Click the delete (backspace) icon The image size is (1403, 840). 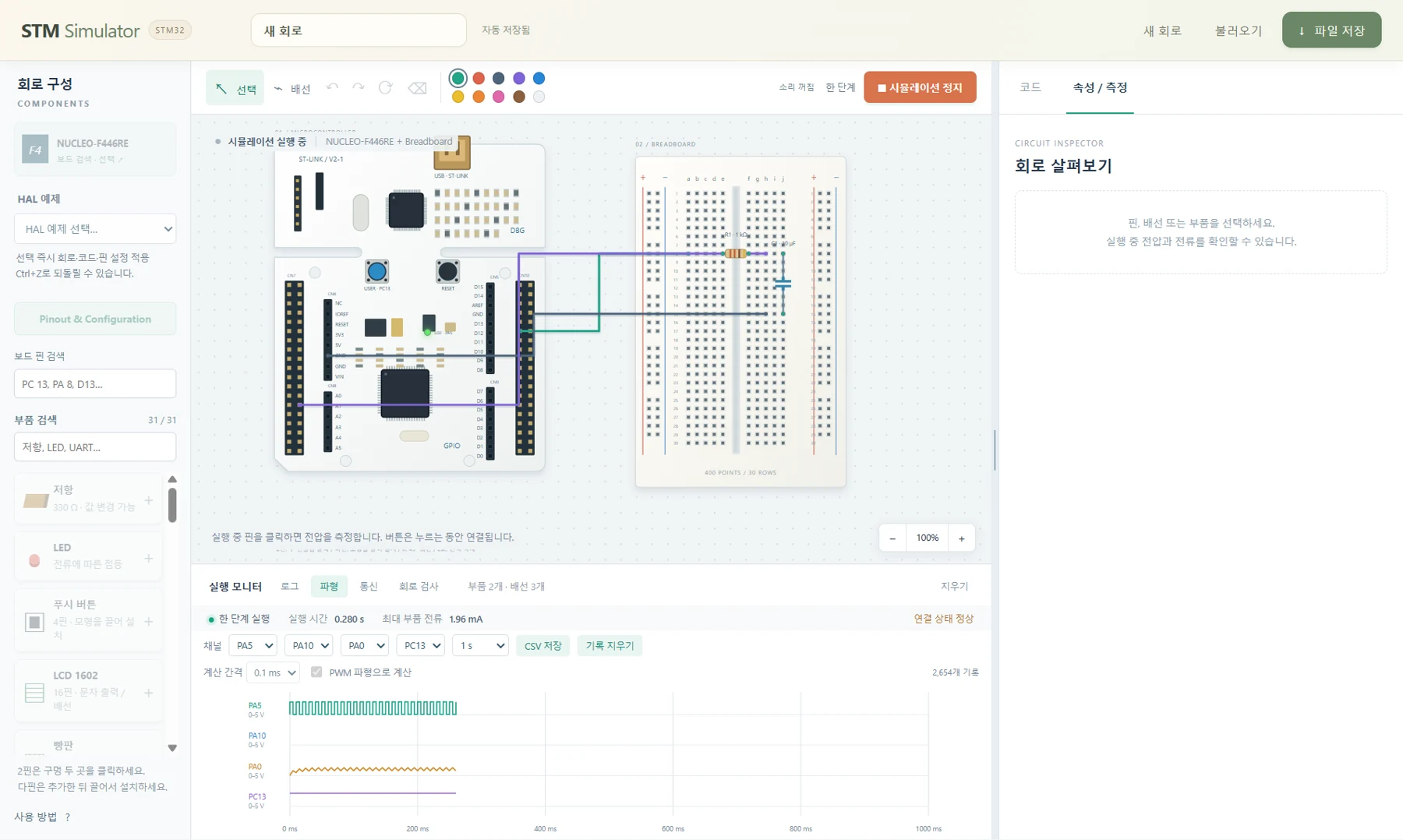point(417,88)
